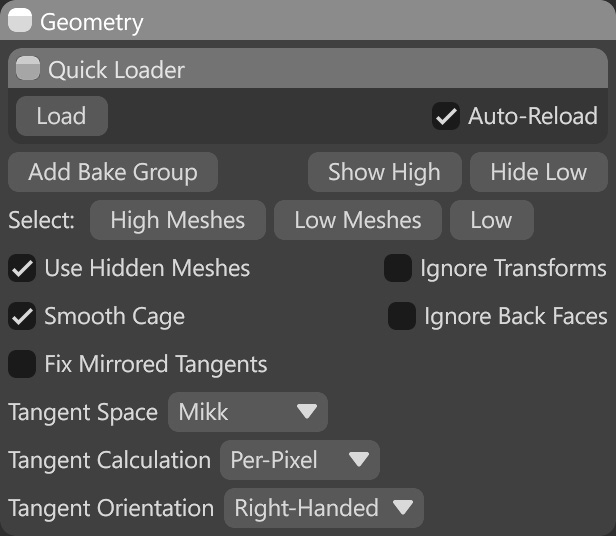Open the Tangent Calculation Per-Pixel dropdown
Viewport: 616px width, 536px height.
299,460
